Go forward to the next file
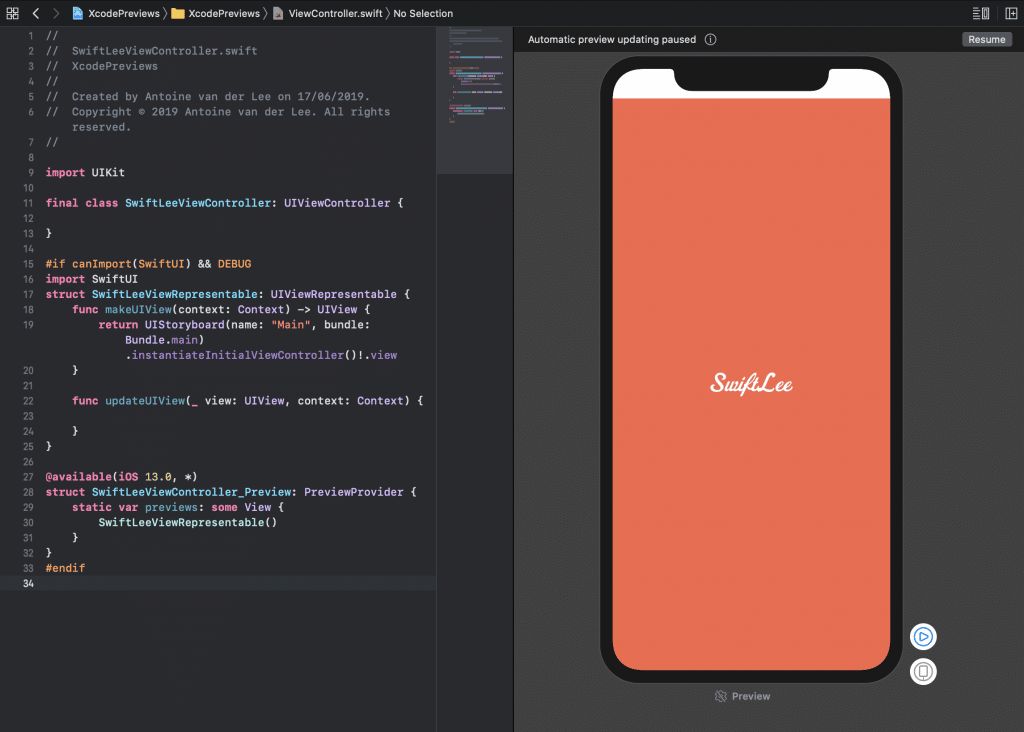The image size is (1024, 732). [55, 13]
